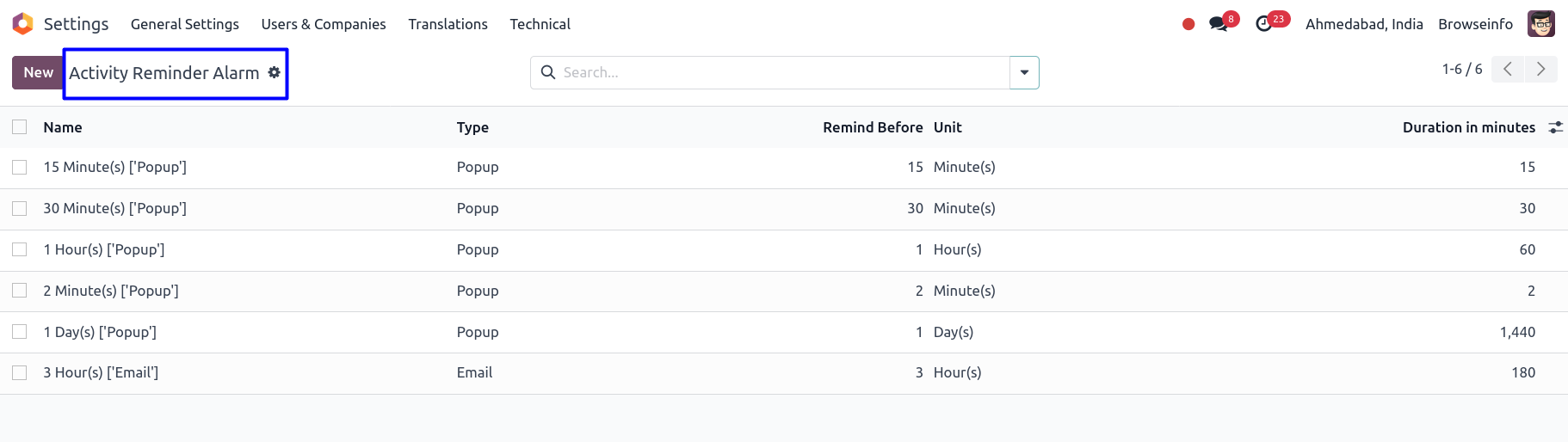The width and height of the screenshot is (1568, 442).
Task: Open the Technical menu
Action: tap(540, 24)
